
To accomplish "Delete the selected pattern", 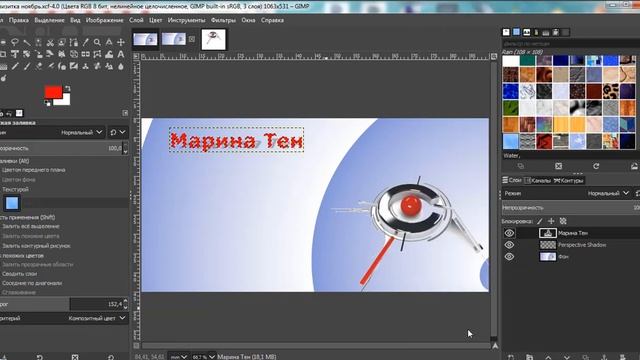I will pyautogui.click(x=558, y=166).
